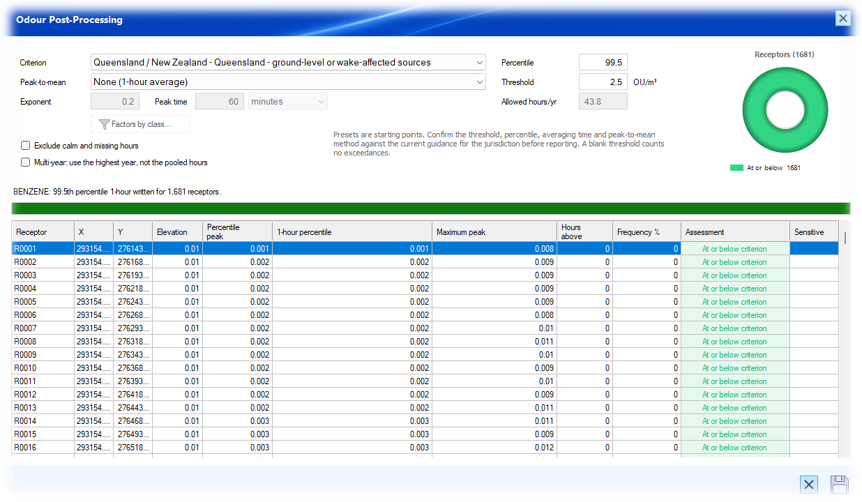
Task: Click the Assessment cell for R0010
Action: click(735, 368)
